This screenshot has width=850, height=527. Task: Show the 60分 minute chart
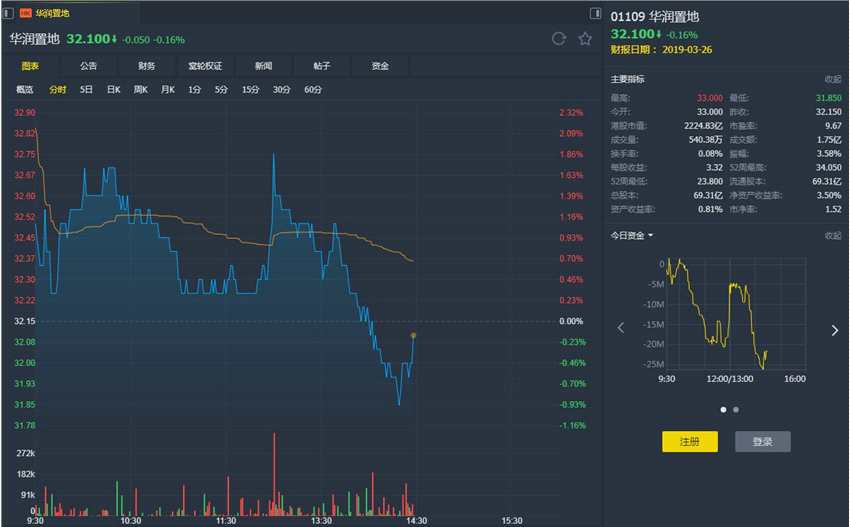pyautogui.click(x=313, y=90)
